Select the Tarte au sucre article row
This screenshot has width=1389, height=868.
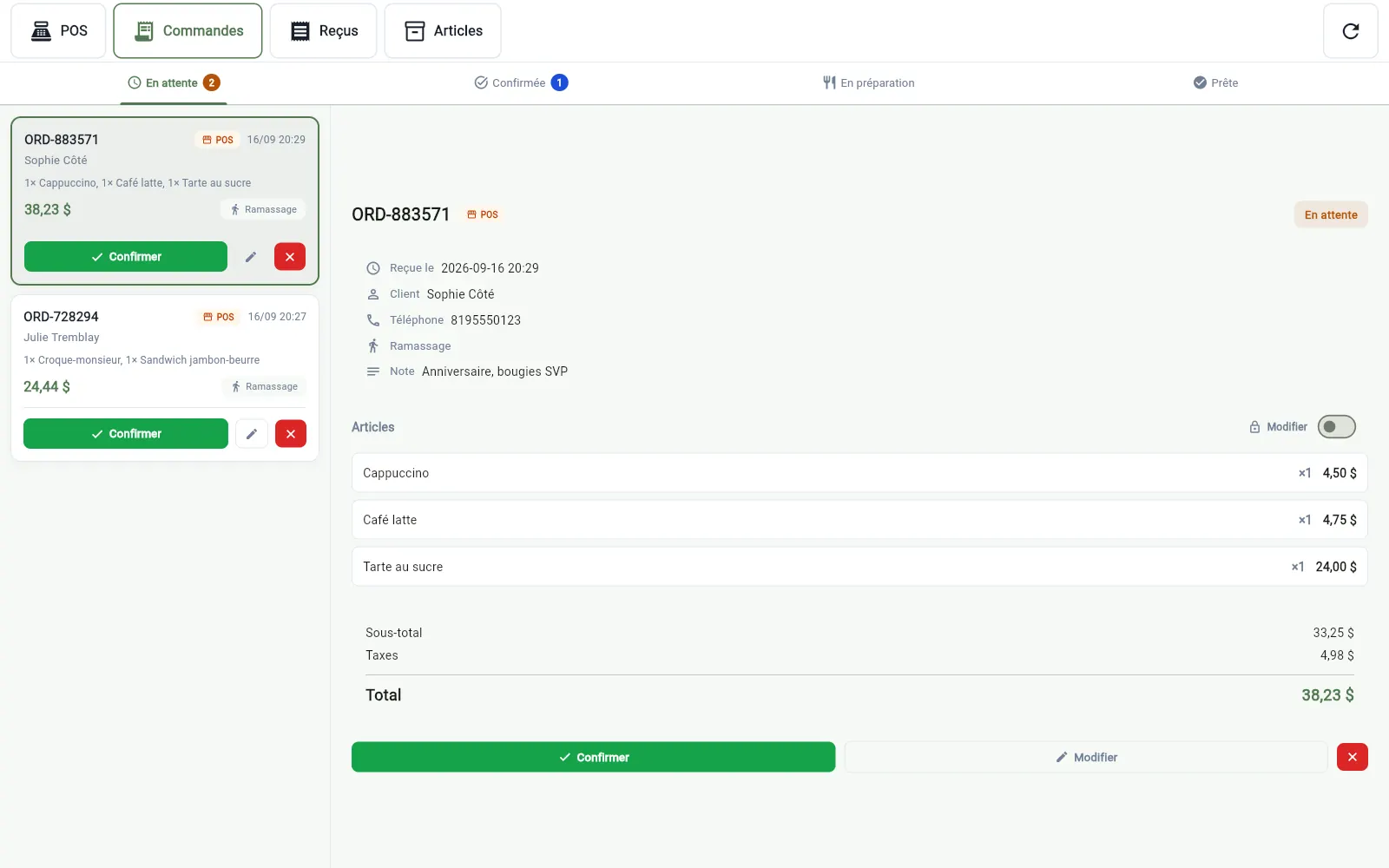859,567
